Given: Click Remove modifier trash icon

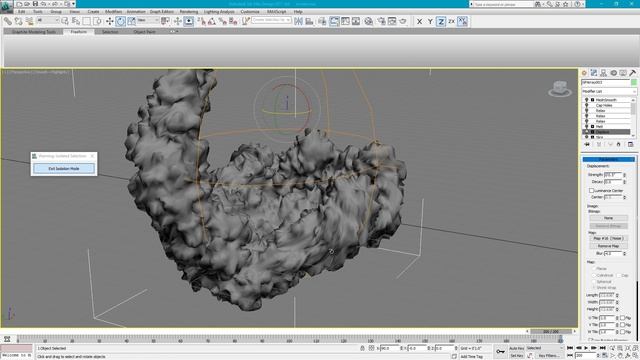Looking at the screenshot, I should [619, 144].
